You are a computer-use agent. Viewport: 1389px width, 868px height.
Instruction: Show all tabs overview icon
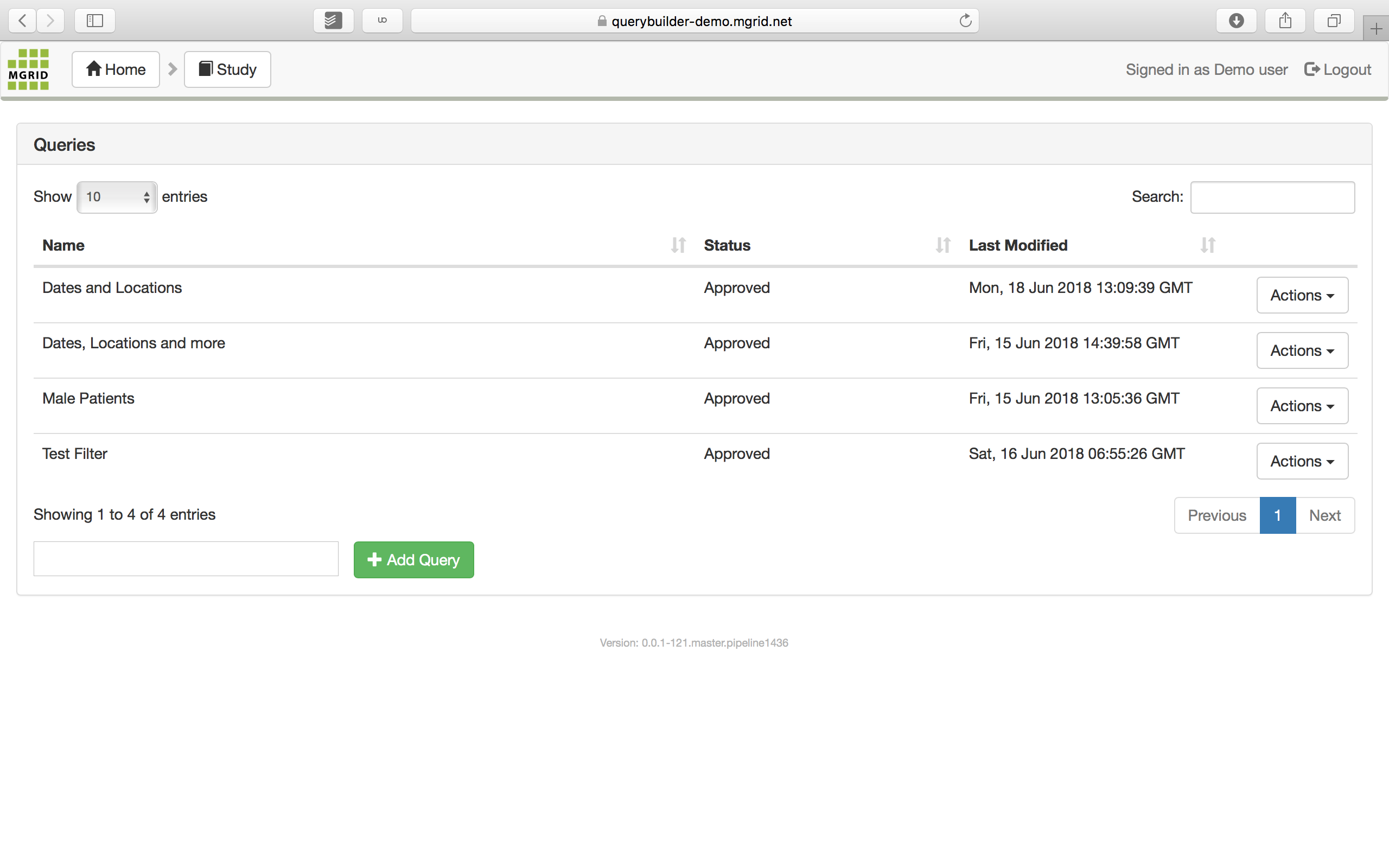point(1334,21)
